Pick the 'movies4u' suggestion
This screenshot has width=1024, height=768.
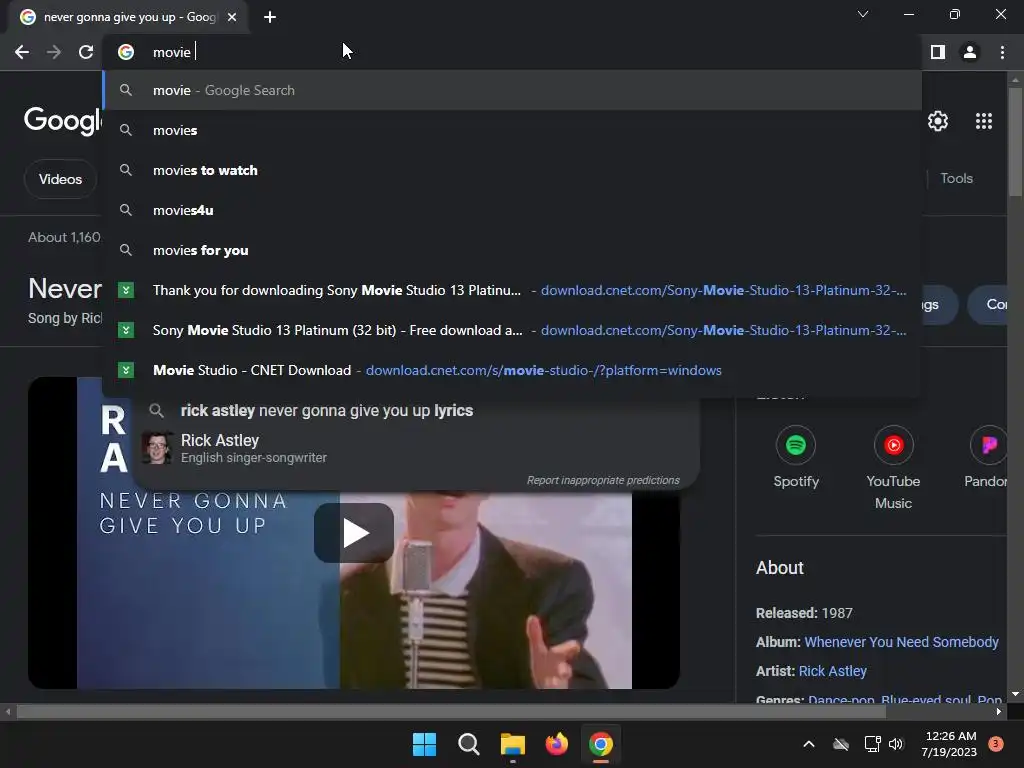coord(512,210)
